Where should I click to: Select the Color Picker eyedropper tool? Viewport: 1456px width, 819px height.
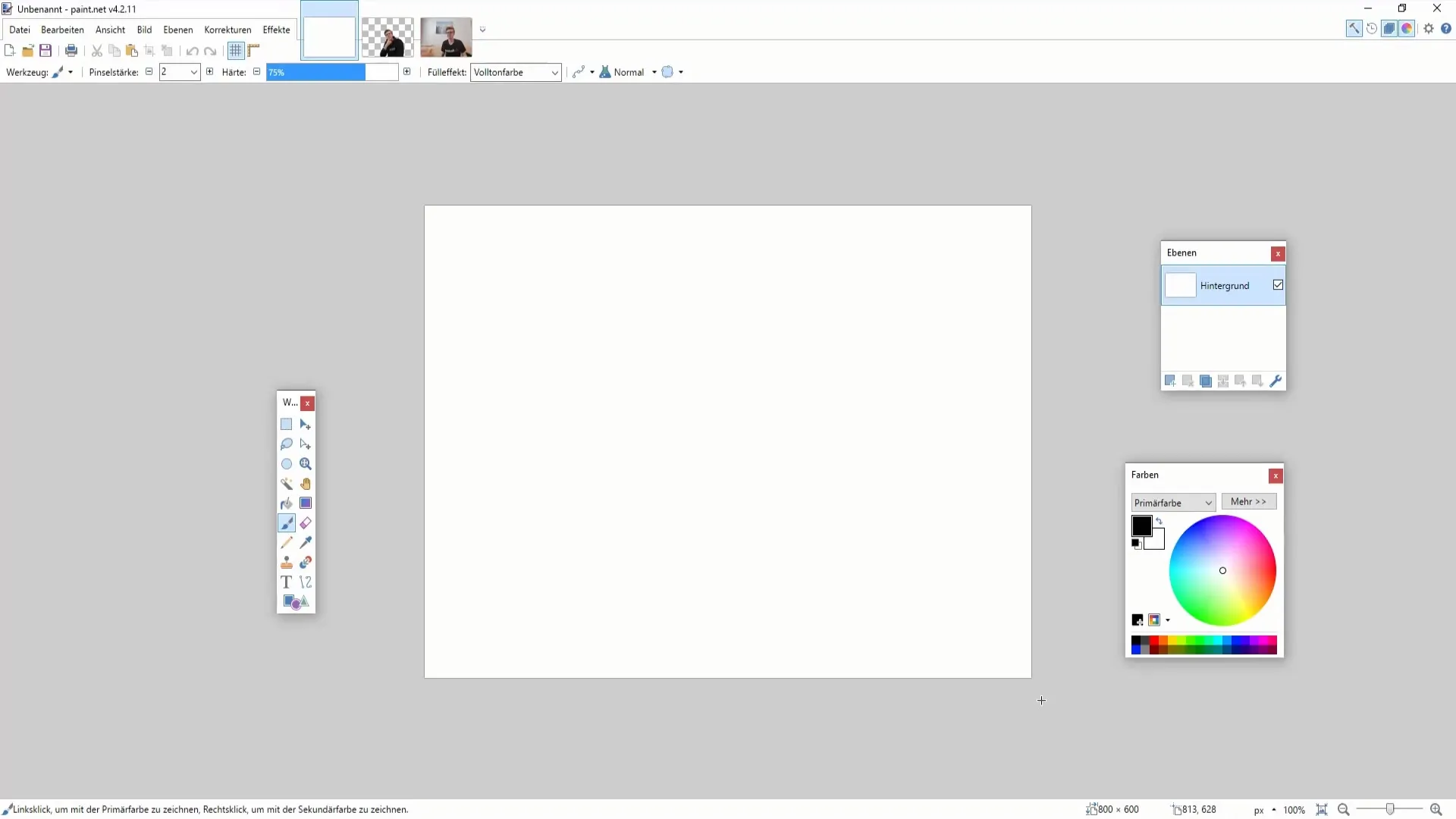306,543
